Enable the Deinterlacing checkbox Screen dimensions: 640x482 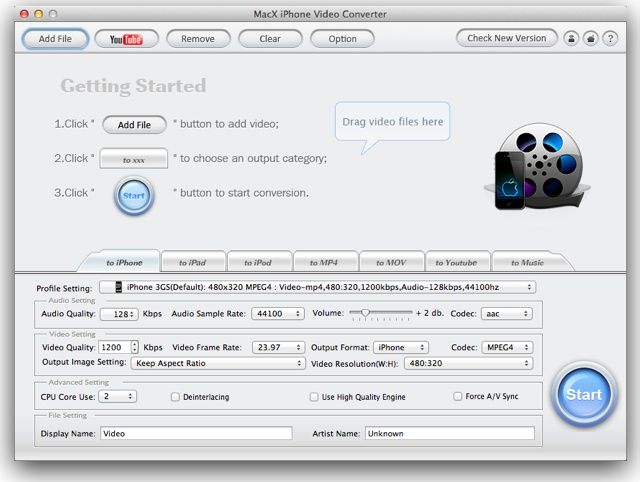[x=175, y=397]
